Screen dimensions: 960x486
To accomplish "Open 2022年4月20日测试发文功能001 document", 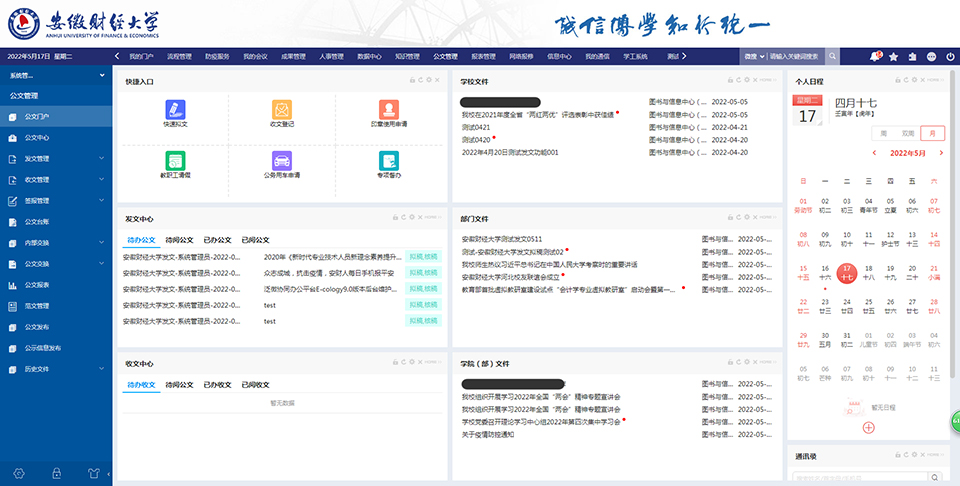I will 510,152.
